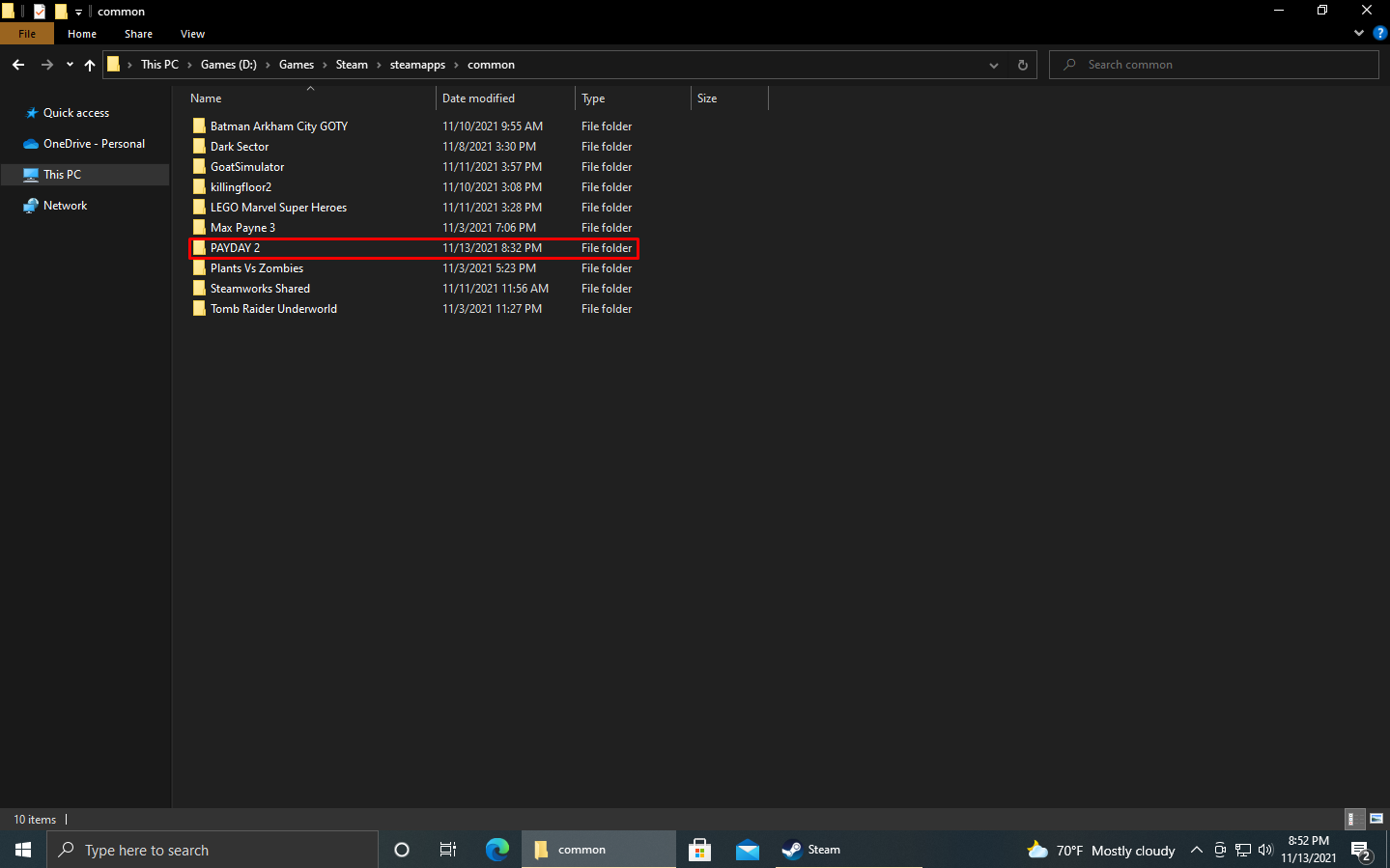Open the taskbar clock and calendar
This screenshot has width=1390, height=868.
tap(1309, 850)
